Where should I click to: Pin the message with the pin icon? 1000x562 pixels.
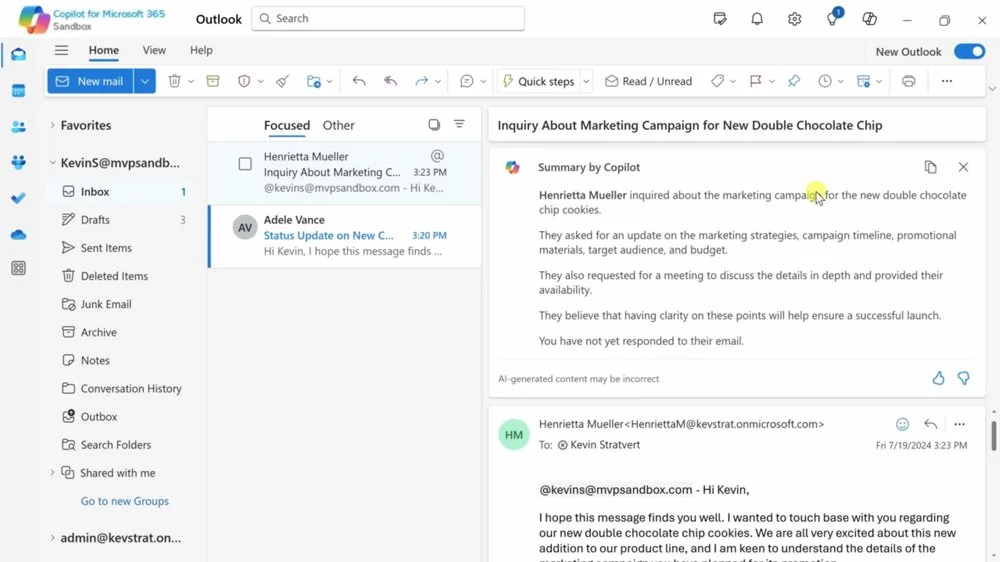794,81
